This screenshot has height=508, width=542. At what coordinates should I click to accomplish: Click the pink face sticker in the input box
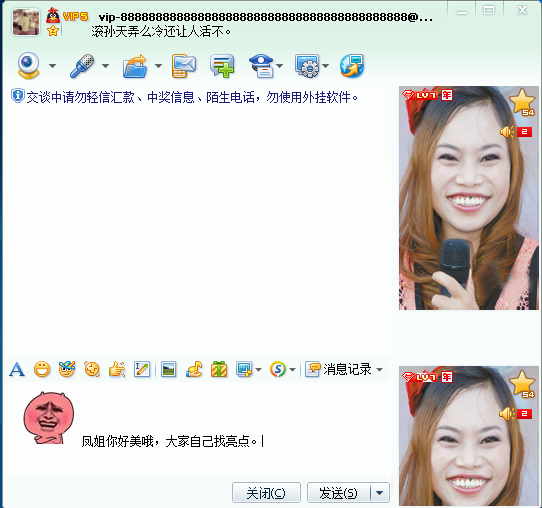(x=48, y=417)
